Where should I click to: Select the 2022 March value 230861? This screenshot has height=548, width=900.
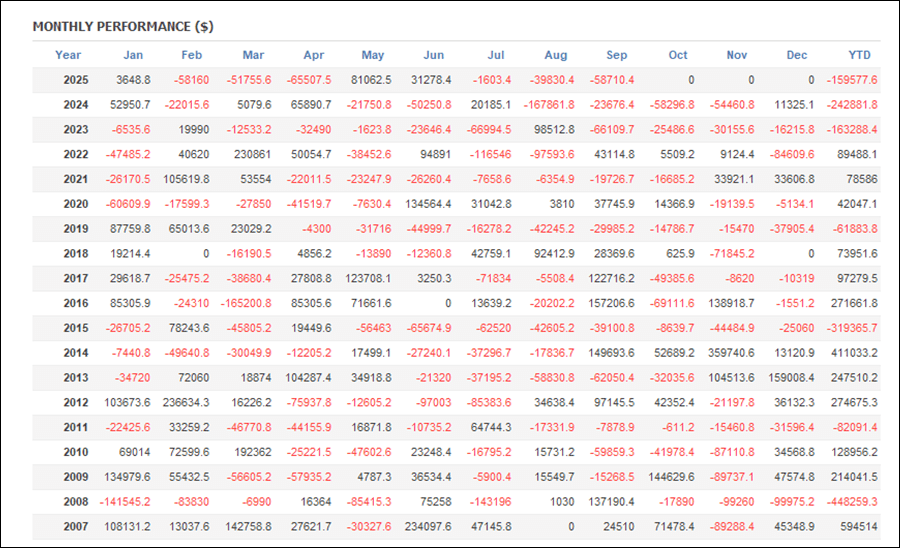pyautogui.click(x=248, y=154)
